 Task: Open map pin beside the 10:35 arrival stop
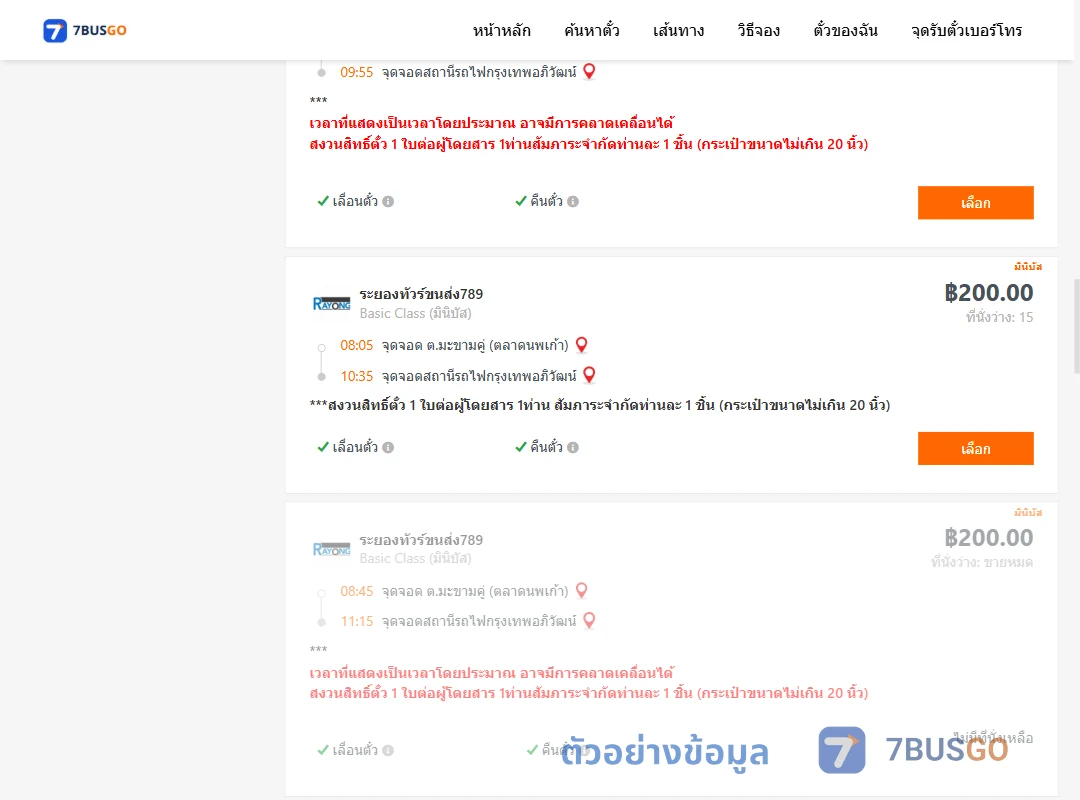[x=589, y=376]
